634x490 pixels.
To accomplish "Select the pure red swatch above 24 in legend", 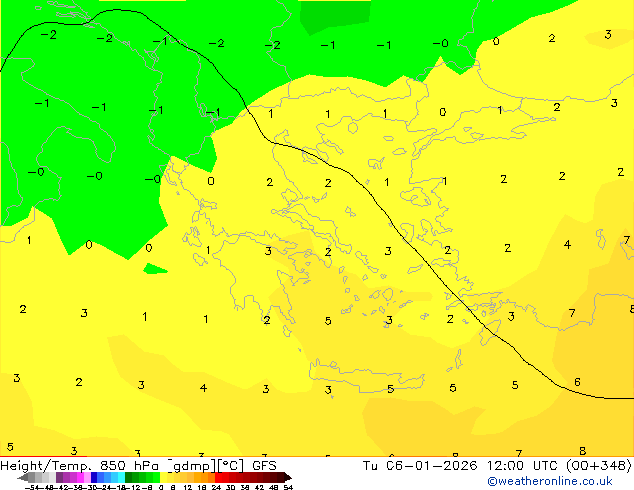I will click(218, 477).
